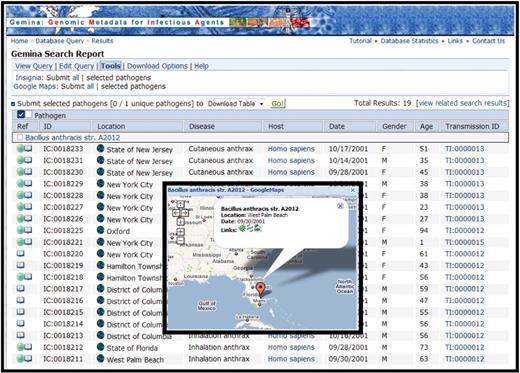Click globe icon beside Oxford location
The width and height of the screenshot is (520, 373).
pyautogui.click(x=100, y=230)
